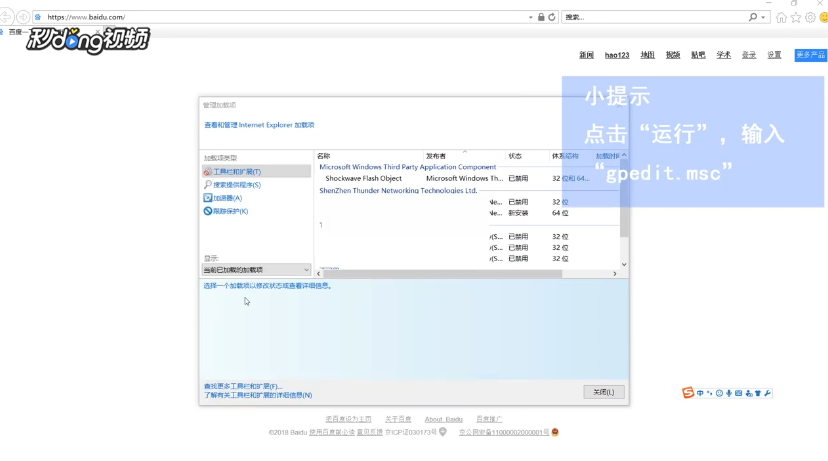
Task: Click the accelerators icon in sidebar
Action: pos(208,198)
